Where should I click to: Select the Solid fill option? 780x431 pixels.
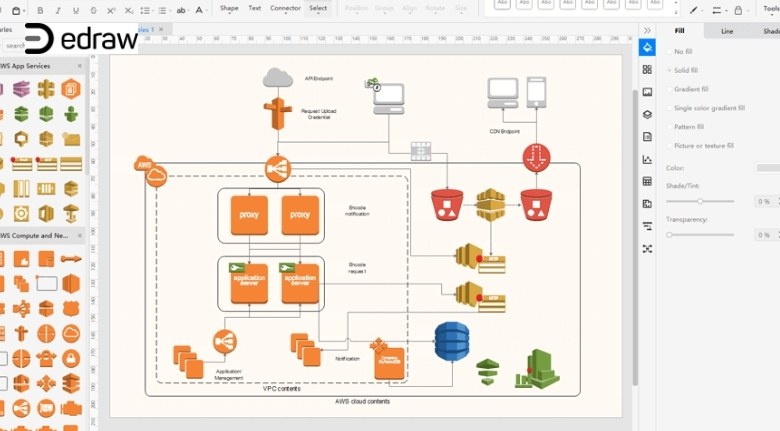click(x=682, y=70)
